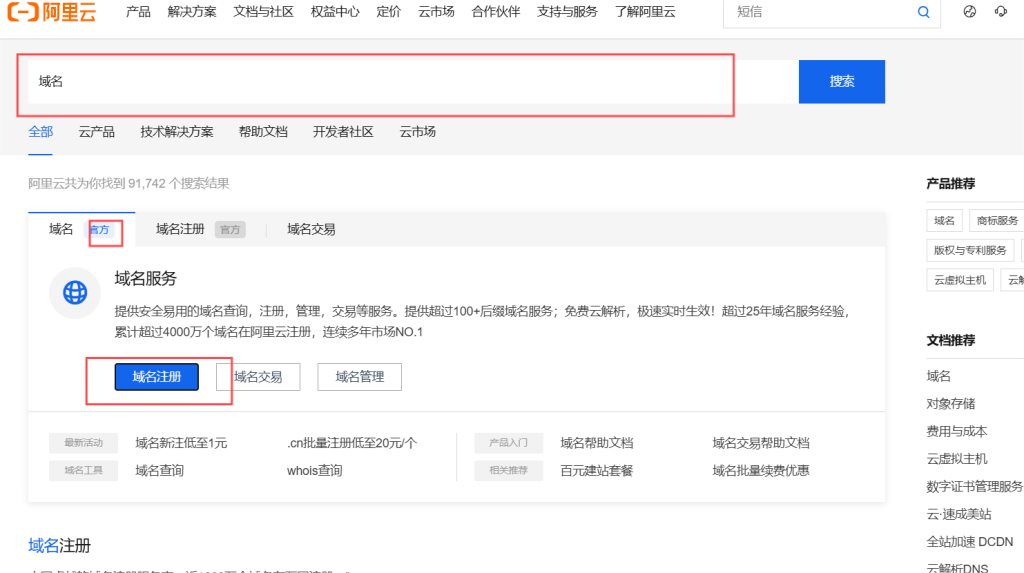Click the headset customer service icon
The width and height of the screenshot is (1024, 573).
(x=1000, y=12)
